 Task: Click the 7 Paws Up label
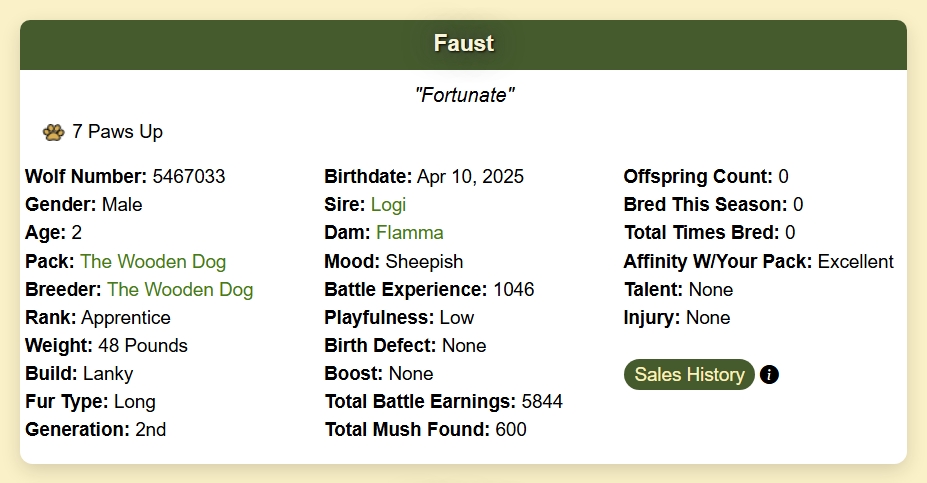click(117, 132)
